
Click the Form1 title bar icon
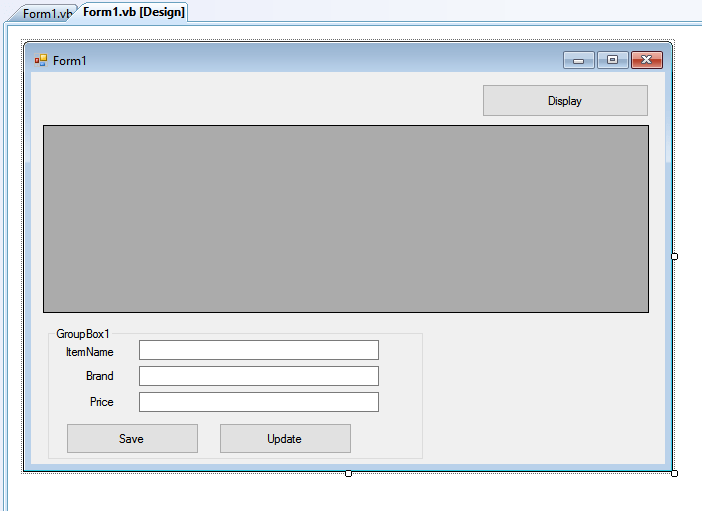[41, 60]
